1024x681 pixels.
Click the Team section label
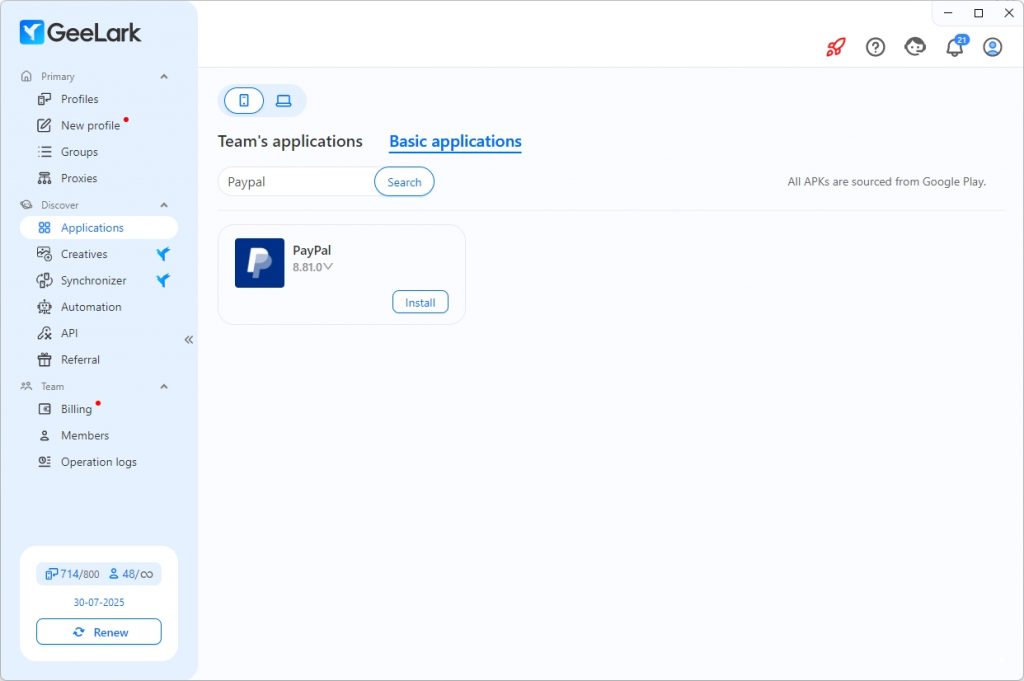(52, 387)
